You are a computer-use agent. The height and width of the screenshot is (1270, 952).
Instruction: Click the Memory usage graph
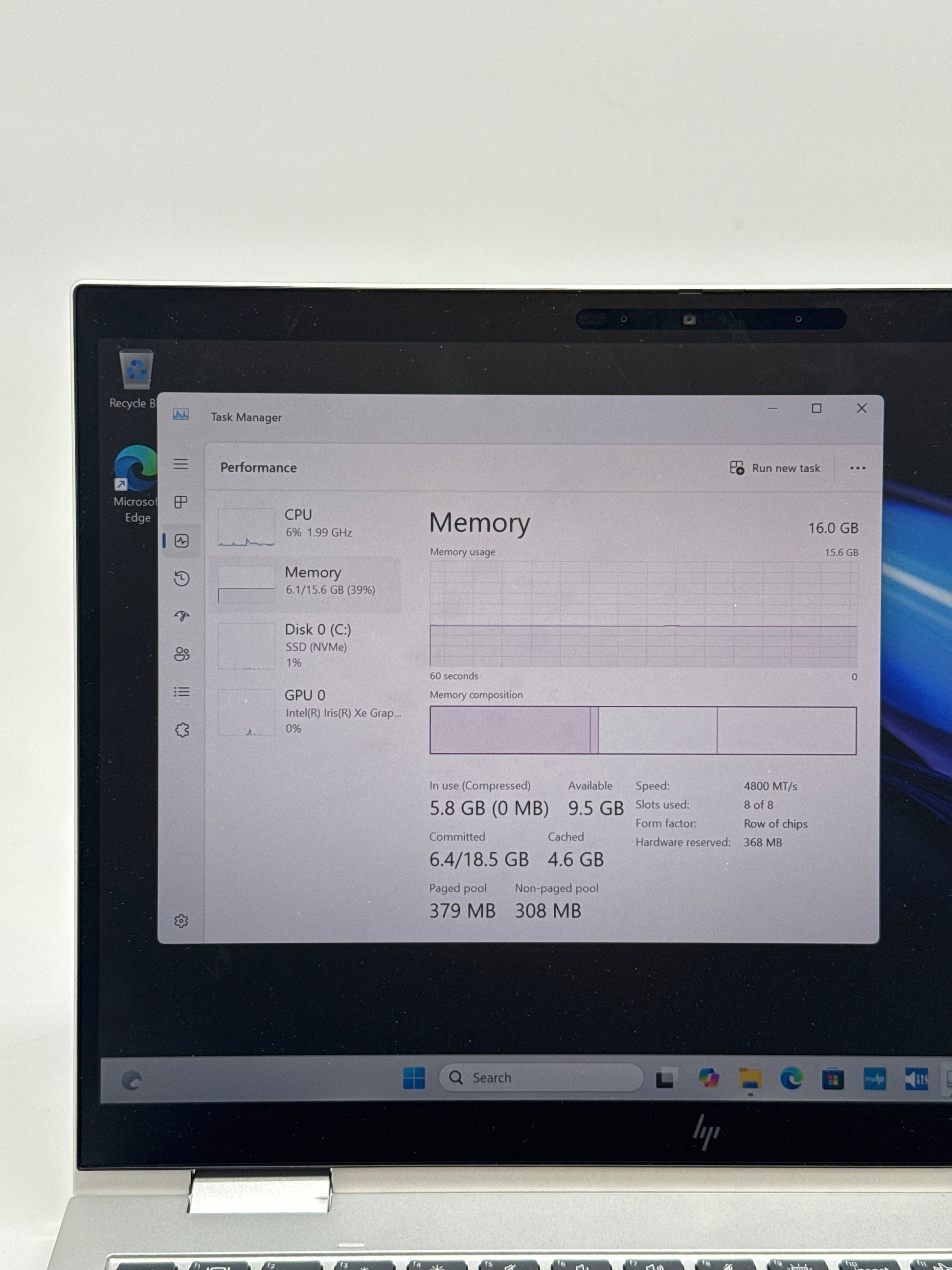643,614
